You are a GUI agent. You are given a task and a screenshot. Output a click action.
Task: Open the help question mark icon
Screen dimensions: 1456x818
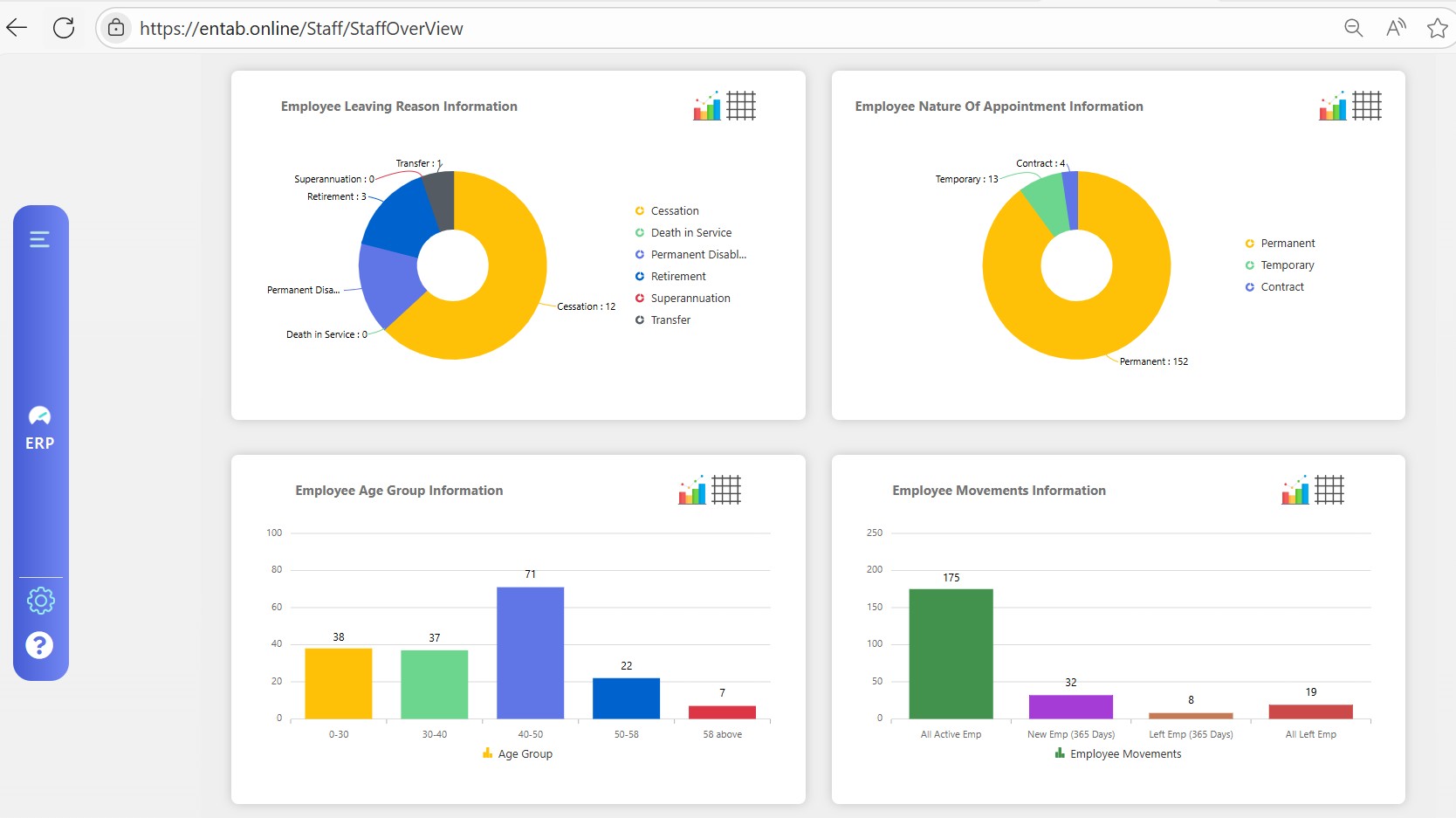[x=39, y=645]
